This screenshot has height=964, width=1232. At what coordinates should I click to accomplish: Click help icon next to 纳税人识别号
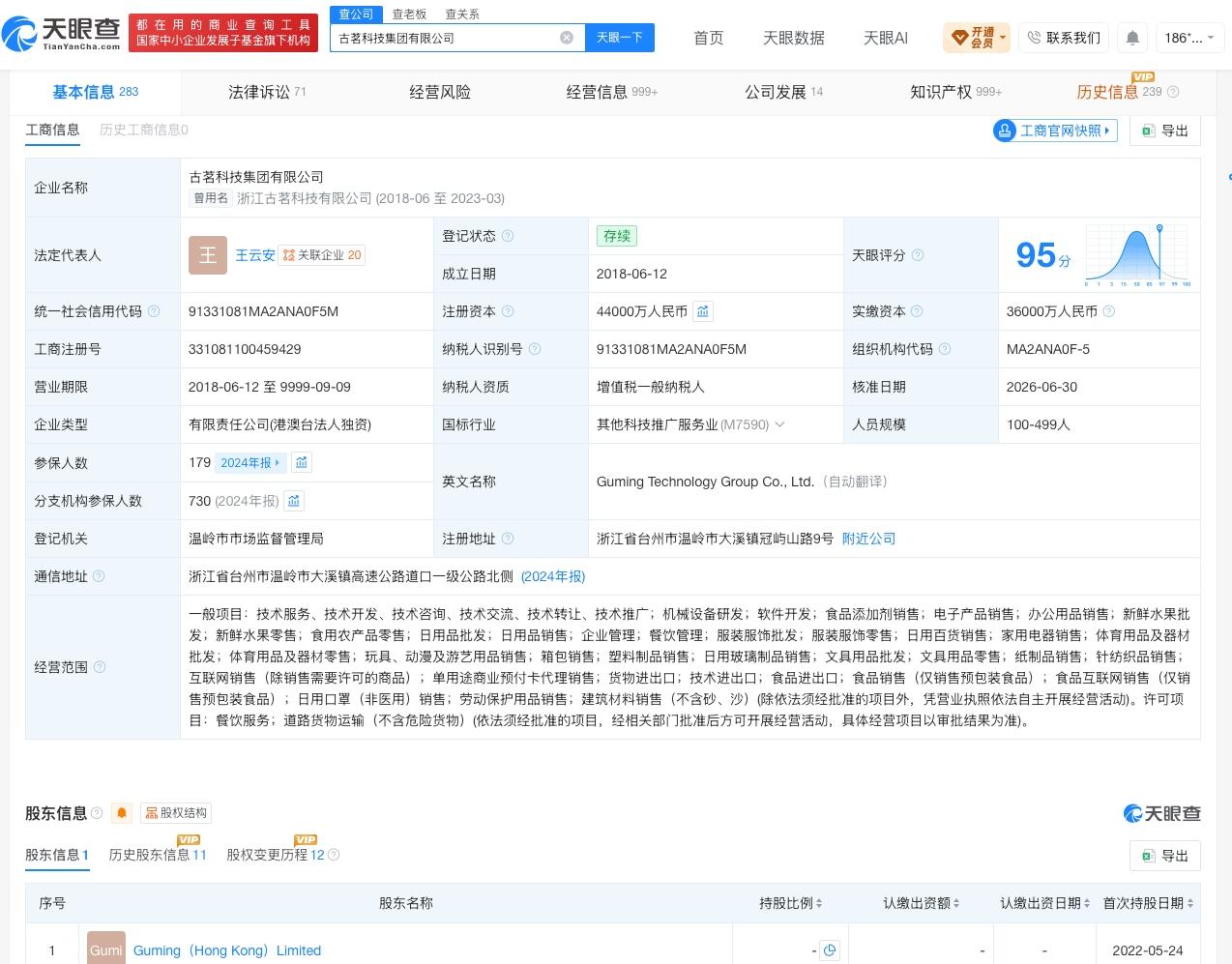535,349
